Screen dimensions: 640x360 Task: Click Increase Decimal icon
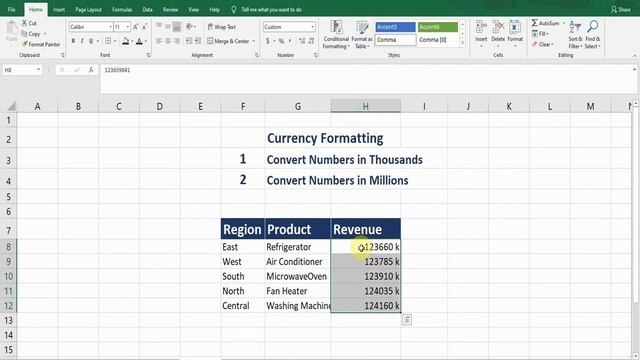tap(302, 41)
